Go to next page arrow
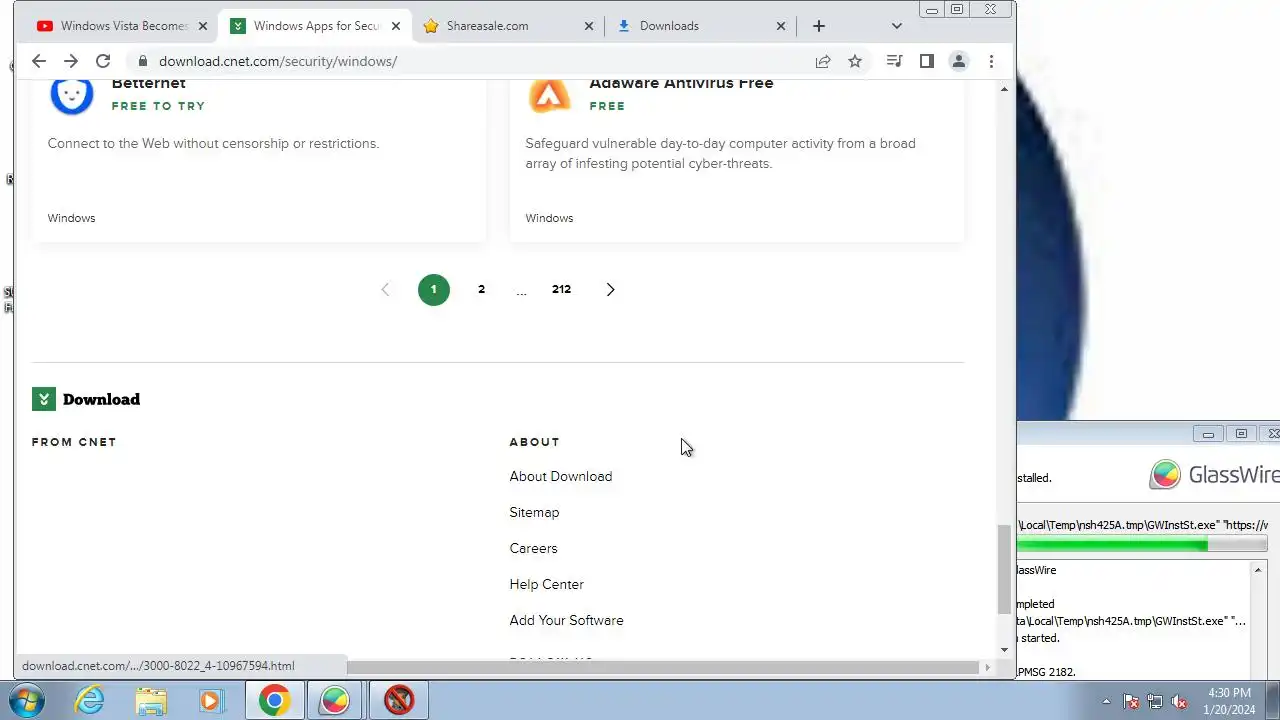Screen dimensions: 1280x720 (x=610, y=289)
